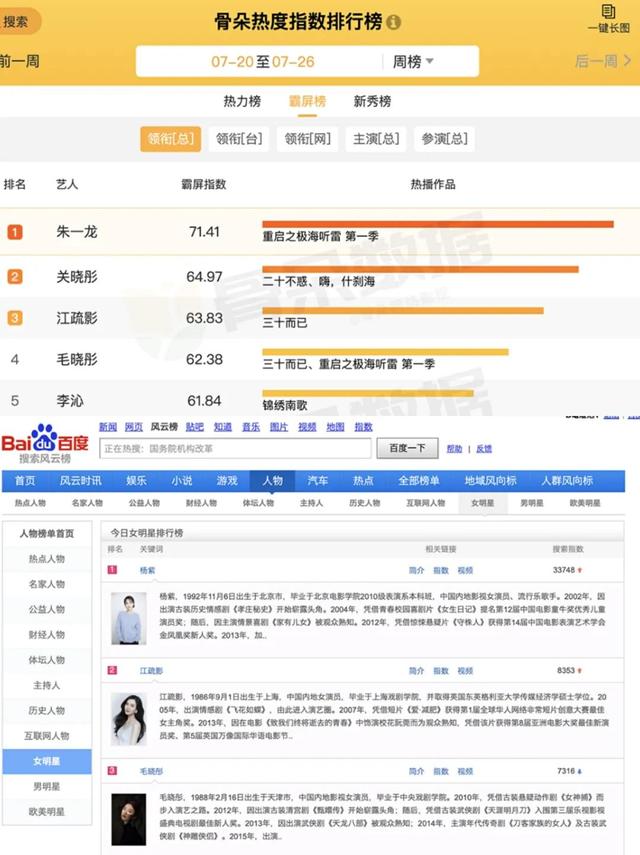
Task: Click artist name 毛晓彤 in the 霸屏榜 list
Action: 77,359
